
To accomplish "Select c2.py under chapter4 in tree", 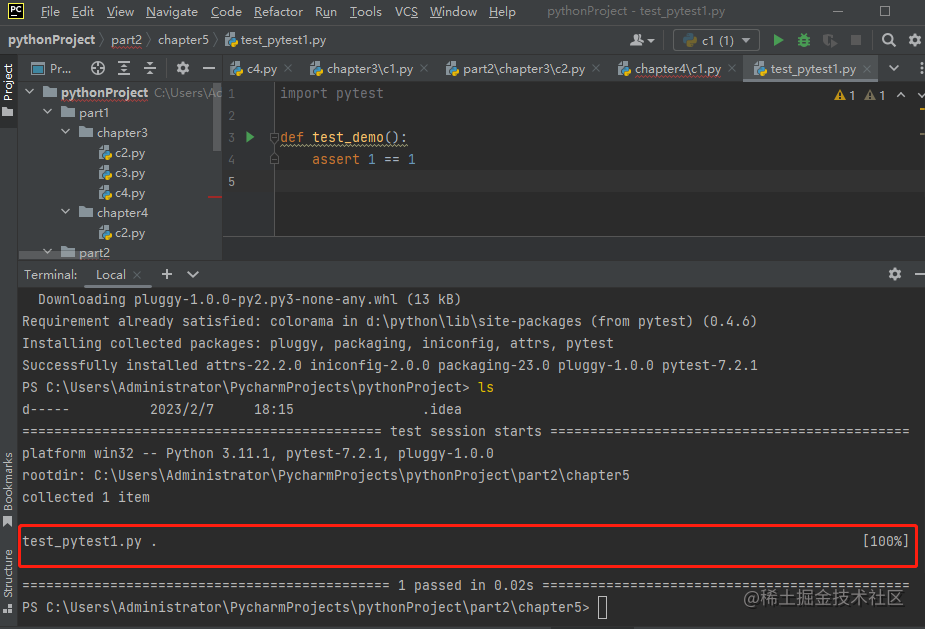I will [122, 232].
